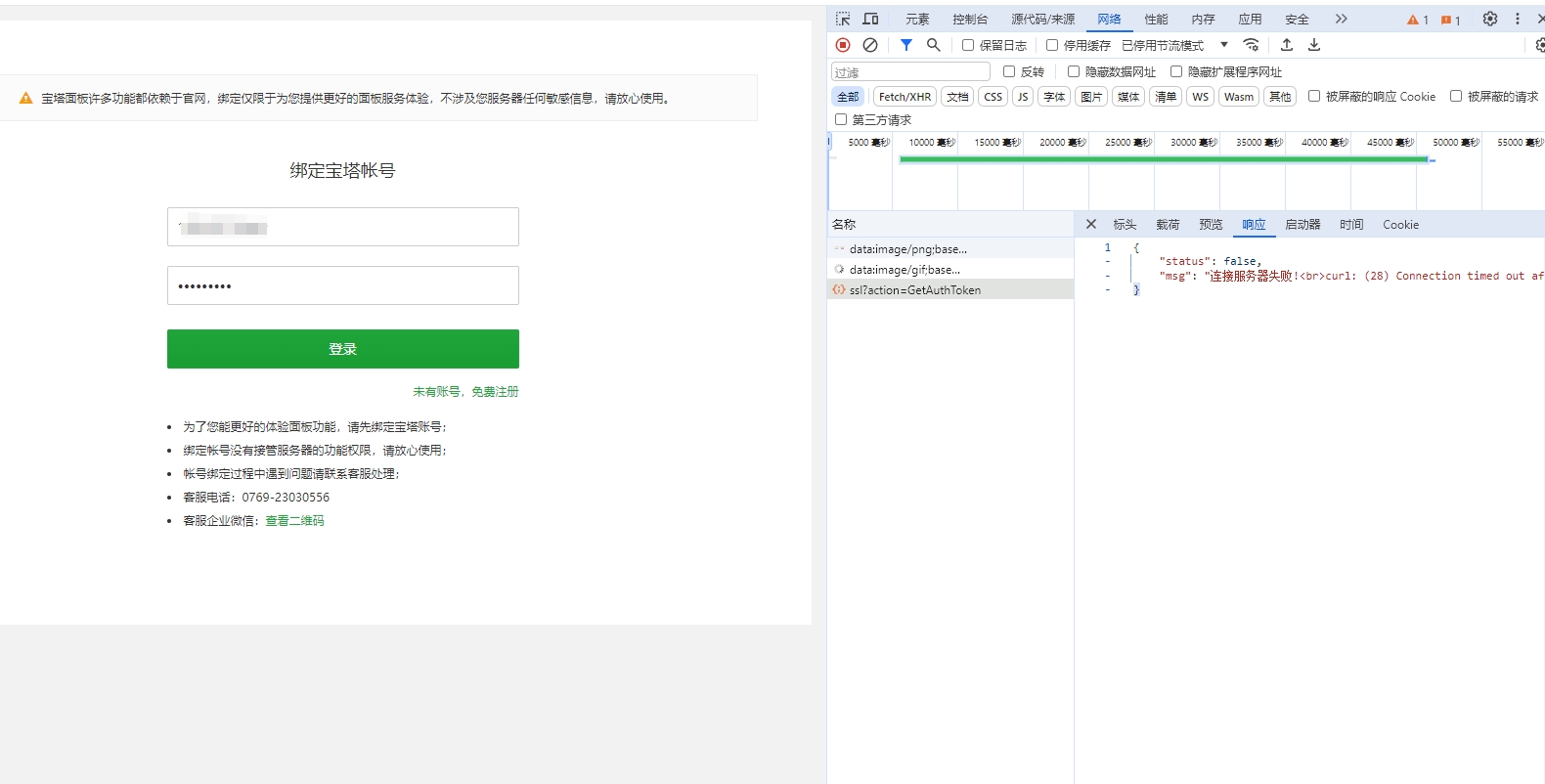Filter requests by CSS type

click(993, 96)
